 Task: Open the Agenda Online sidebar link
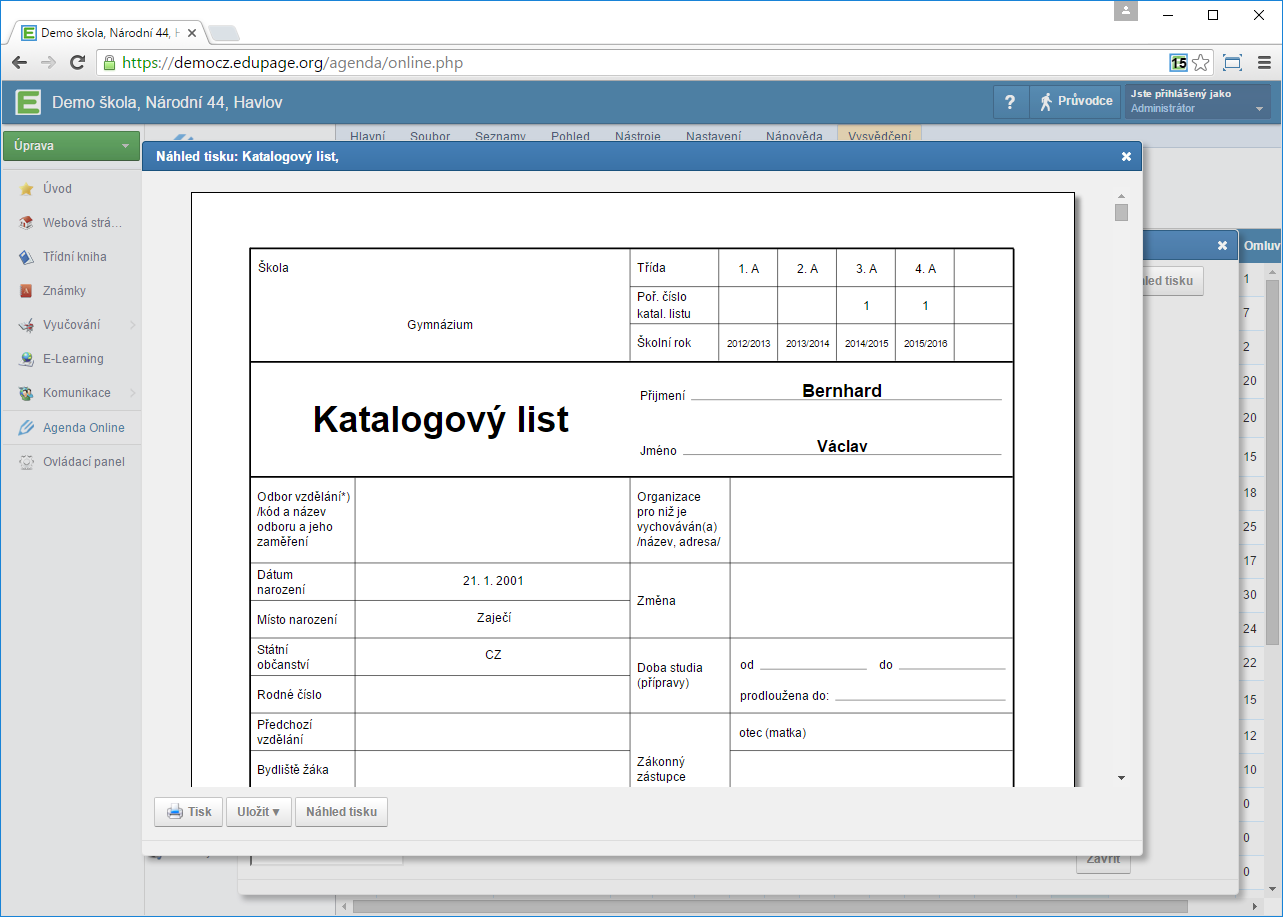point(83,428)
